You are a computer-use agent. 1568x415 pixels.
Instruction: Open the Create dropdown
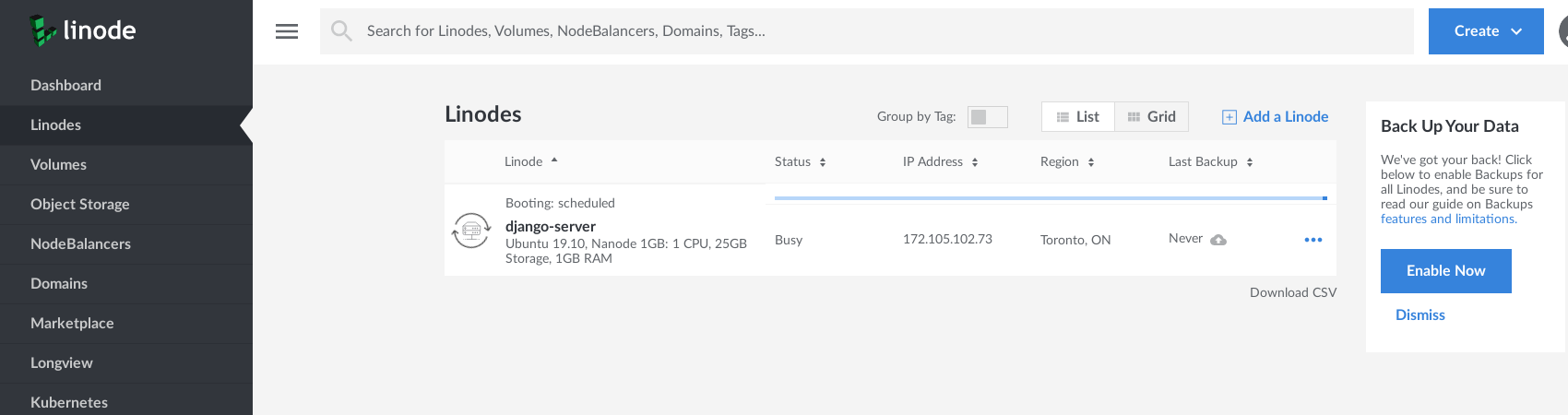tap(1486, 31)
